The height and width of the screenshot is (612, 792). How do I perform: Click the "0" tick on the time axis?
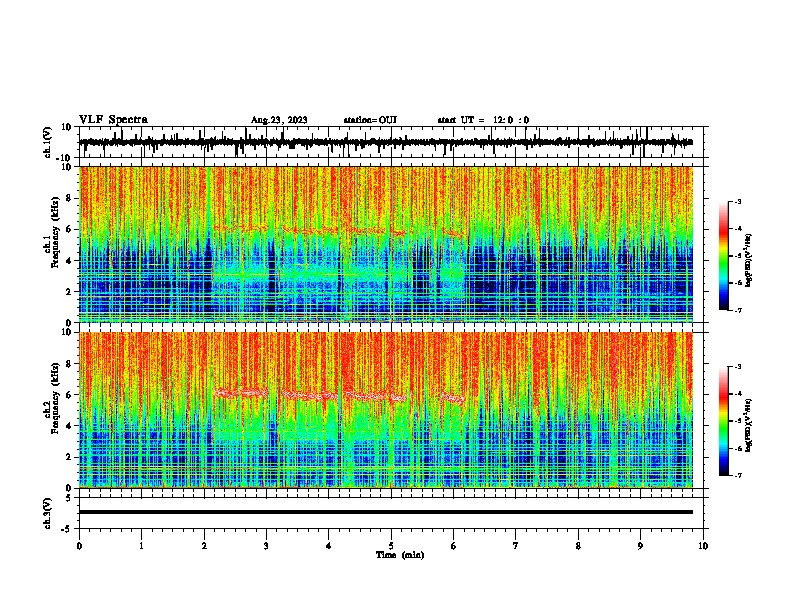tap(79, 546)
